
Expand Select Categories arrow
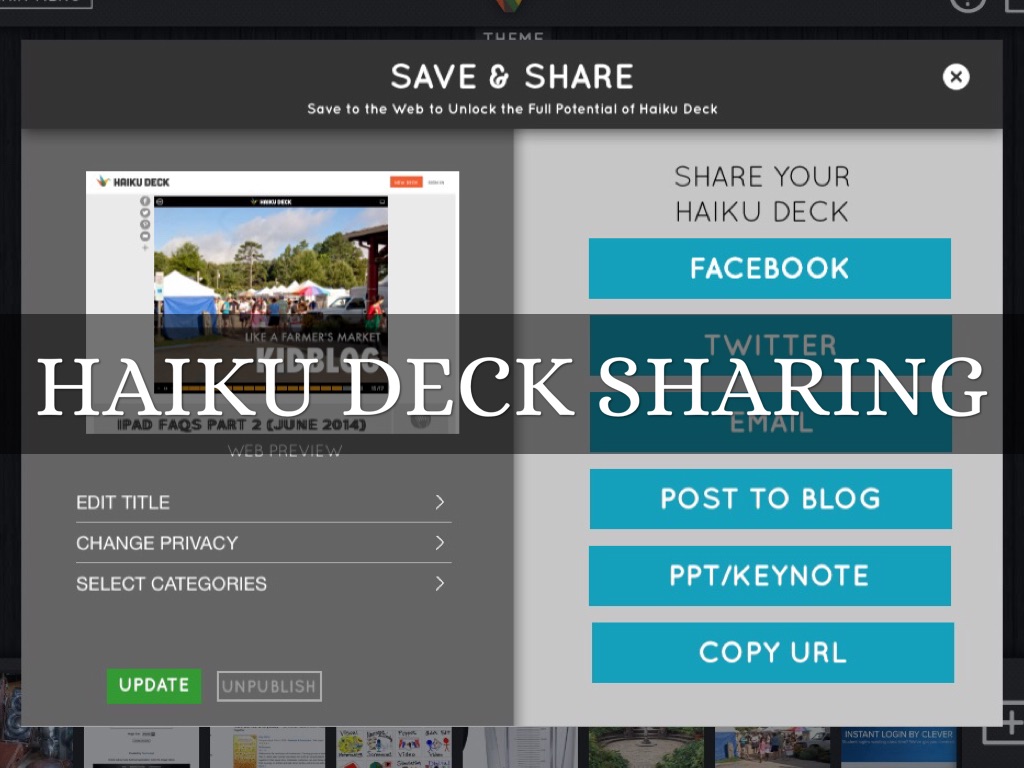(440, 583)
